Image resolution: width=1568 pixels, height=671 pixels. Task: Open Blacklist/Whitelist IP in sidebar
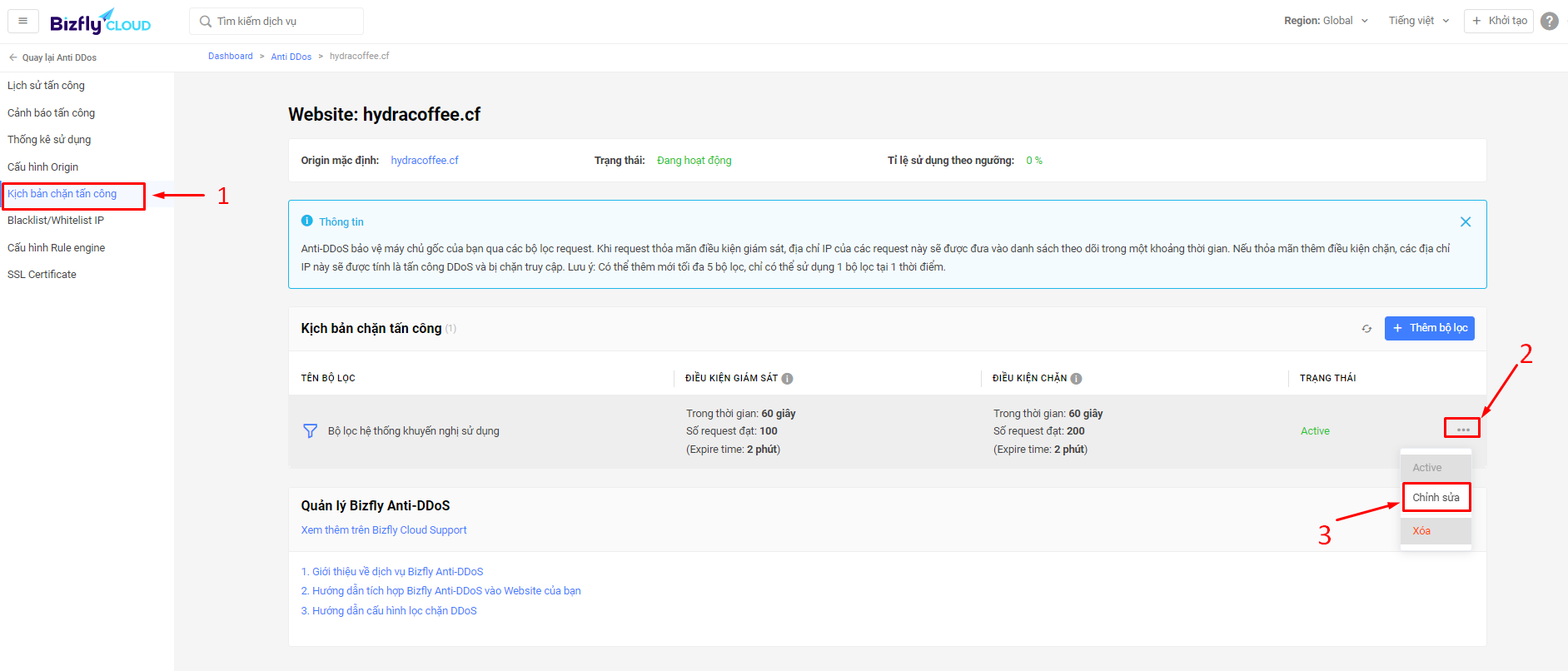click(56, 221)
